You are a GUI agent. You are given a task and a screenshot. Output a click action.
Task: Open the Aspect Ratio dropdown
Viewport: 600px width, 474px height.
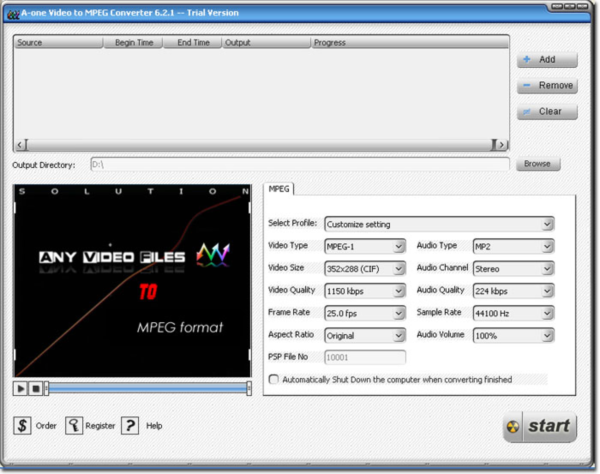[365, 336]
